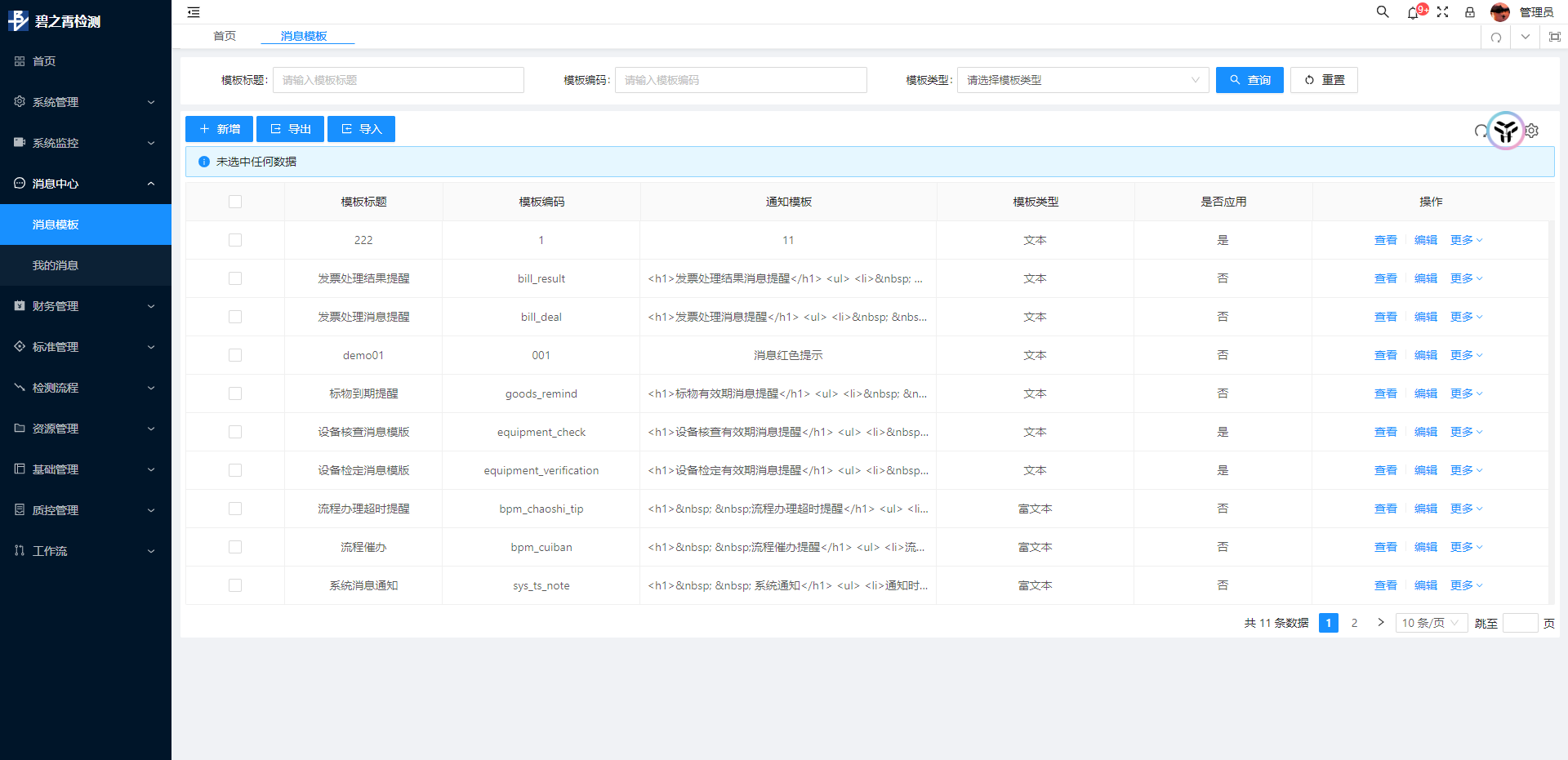
Task: Open the 模板类型 select dropdown
Action: pos(1083,80)
